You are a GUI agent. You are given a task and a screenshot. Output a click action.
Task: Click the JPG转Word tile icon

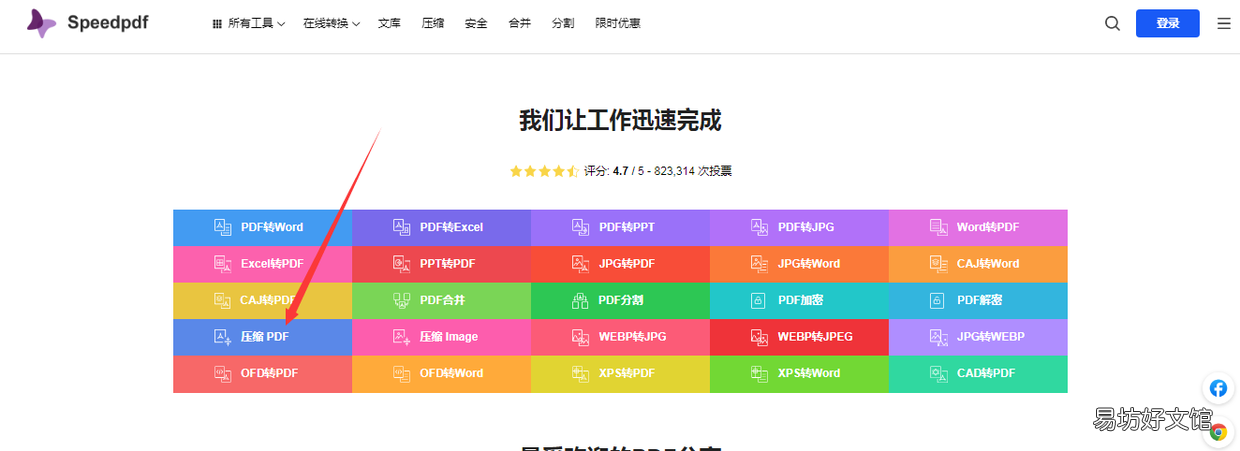(x=759, y=264)
